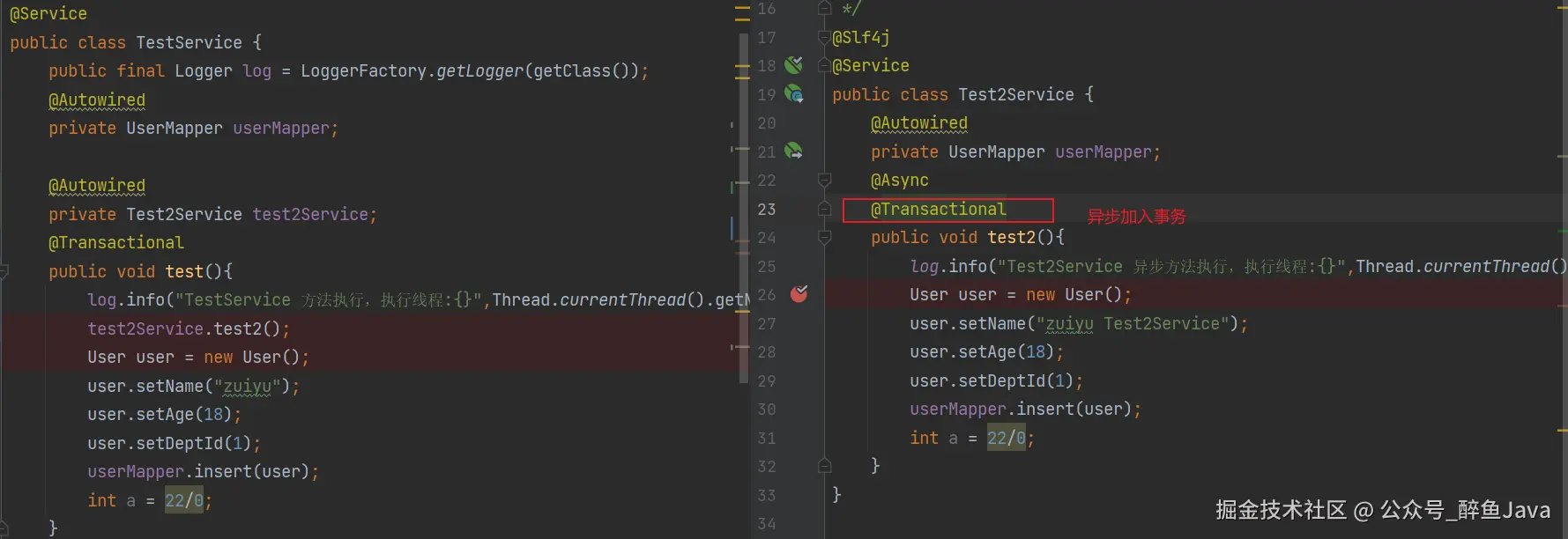The image size is (1568, 539).
Task: Click the "zuiyu Test2Service" string literal
Action: pyautogui.click(x=1133, y=323)
